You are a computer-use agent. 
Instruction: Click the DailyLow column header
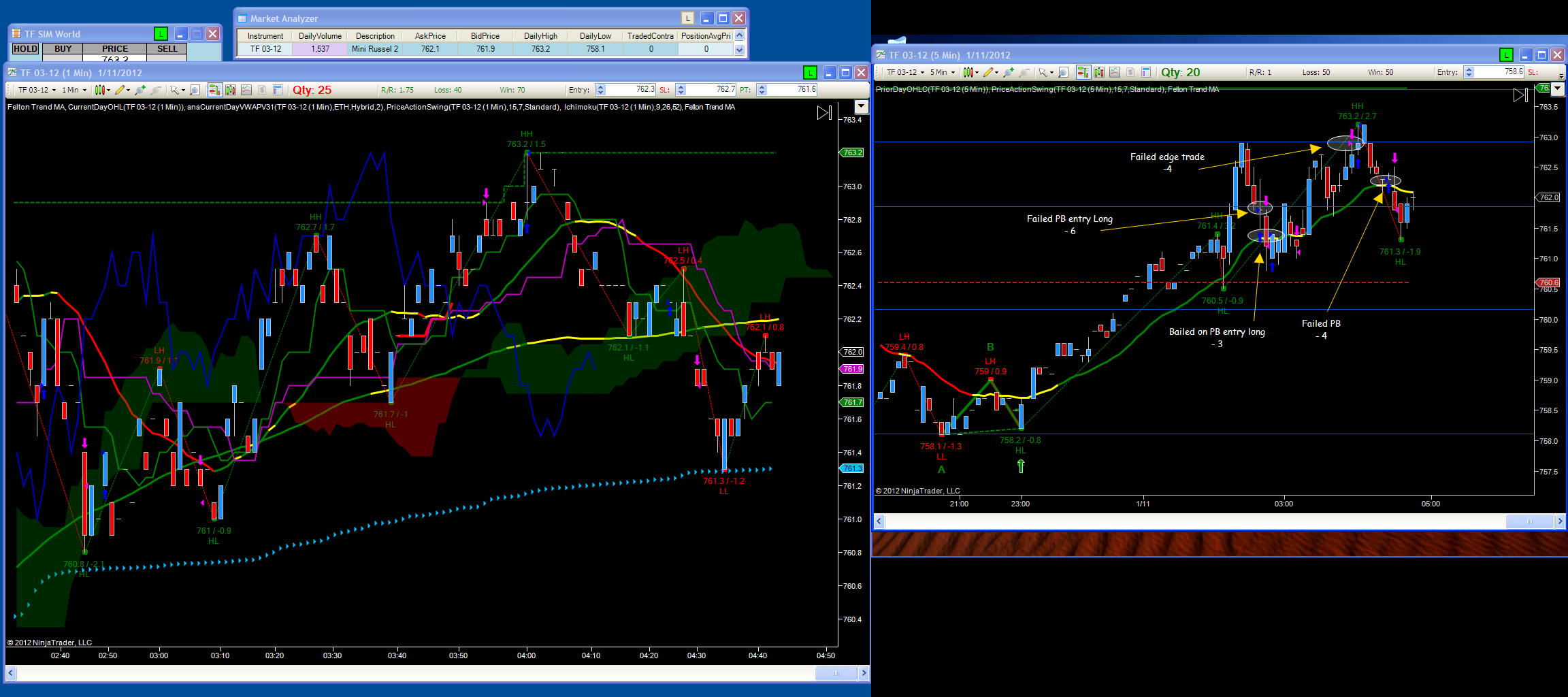point(595,36)
